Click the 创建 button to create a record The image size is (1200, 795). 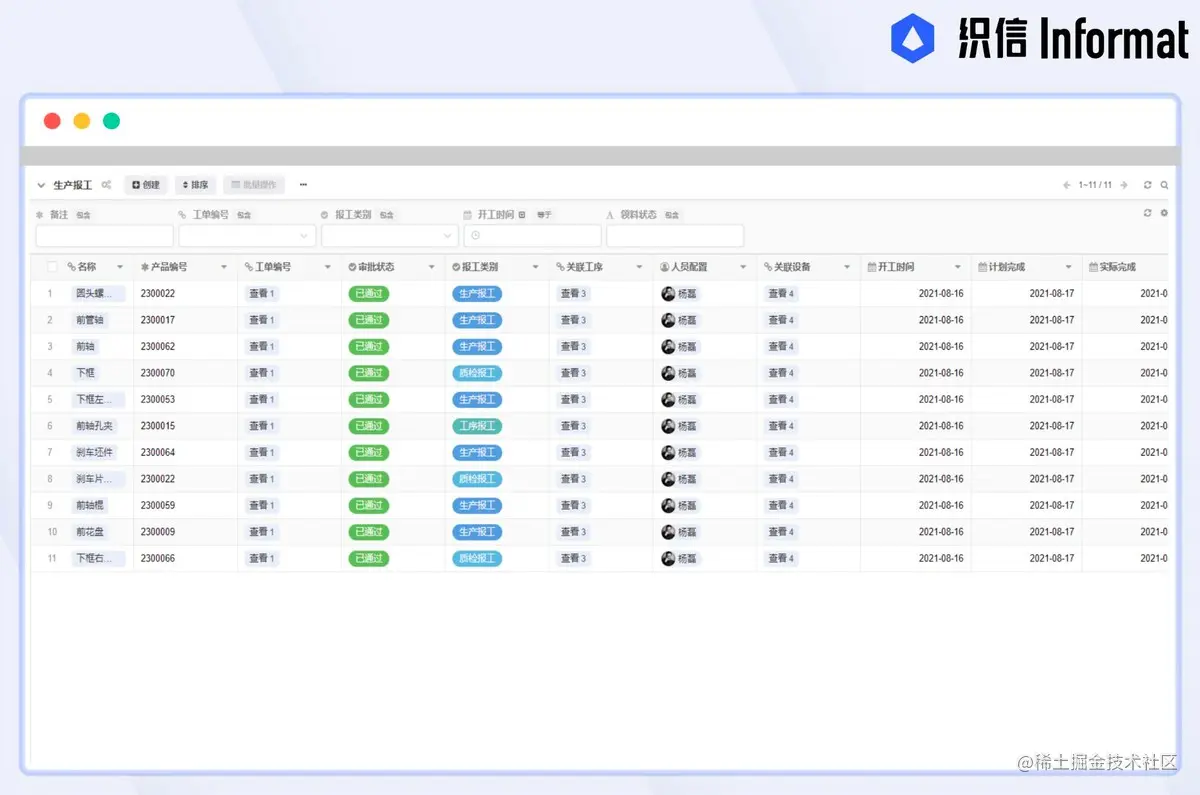pyautogui.click(x=145, y=185)
